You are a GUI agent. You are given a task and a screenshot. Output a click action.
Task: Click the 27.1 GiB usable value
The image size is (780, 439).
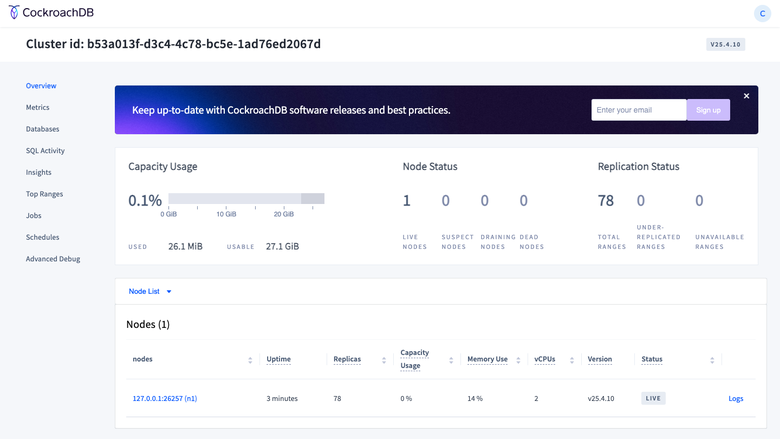pyautogui.click(x=282, y=246)
